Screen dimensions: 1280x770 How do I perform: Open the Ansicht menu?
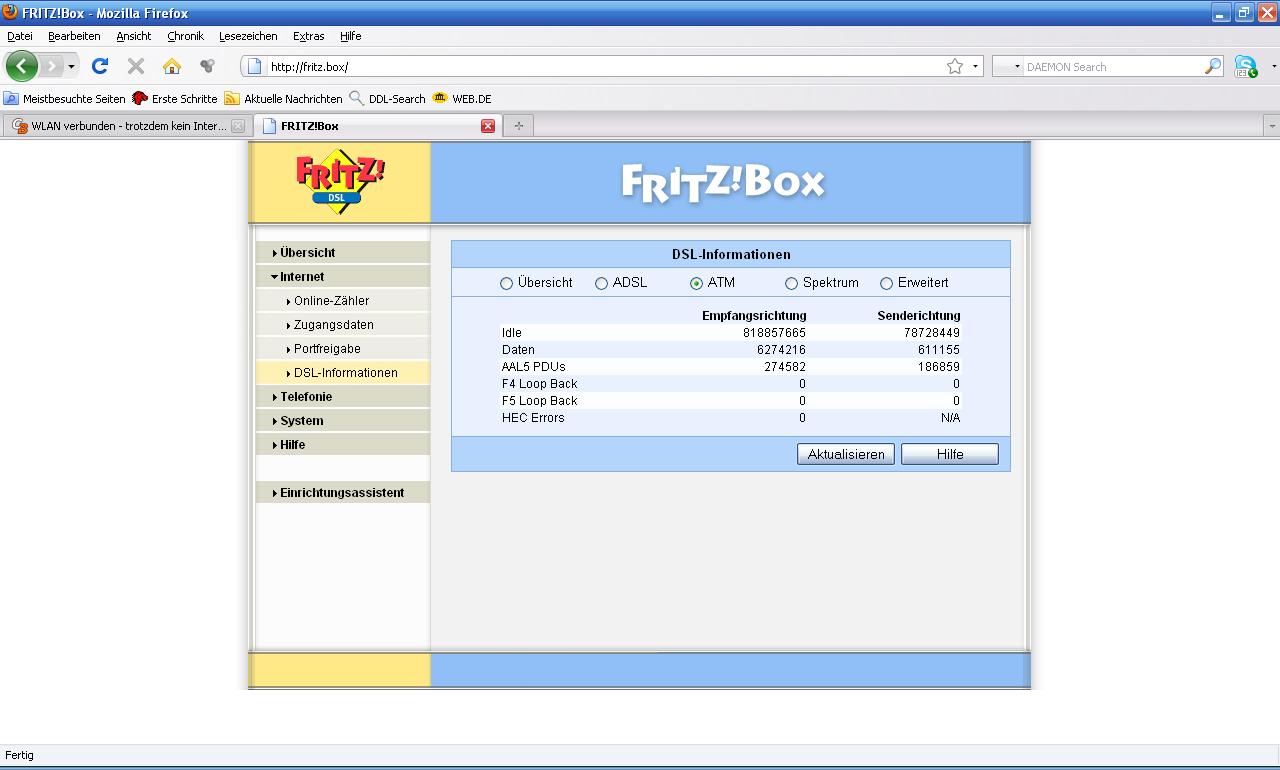tap(134, 36)
